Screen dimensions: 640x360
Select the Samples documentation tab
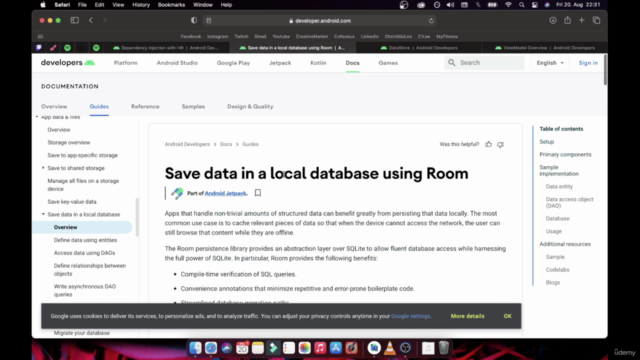pyautogui.click(x=193, y=107)
